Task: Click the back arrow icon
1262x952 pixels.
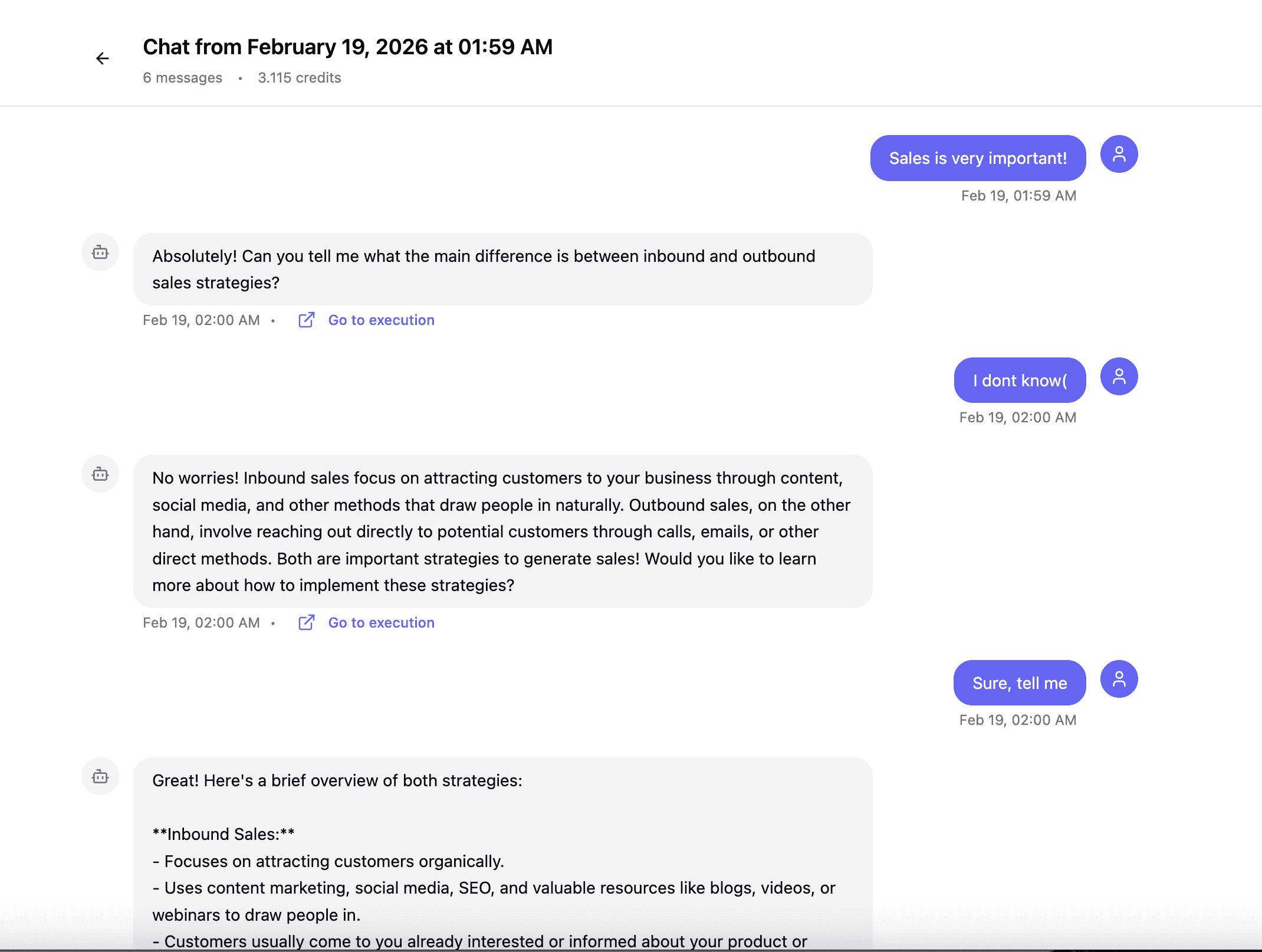Action: (103, 58)
